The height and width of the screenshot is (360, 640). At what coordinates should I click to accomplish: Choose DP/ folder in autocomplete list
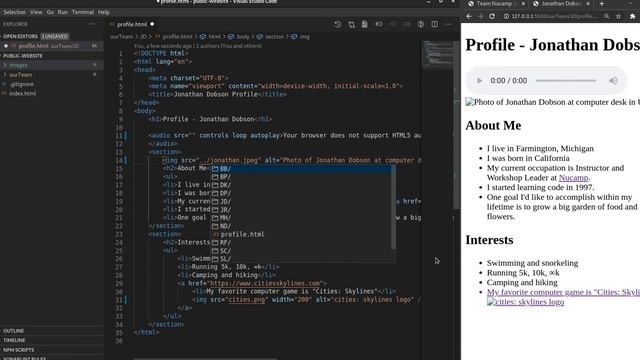tap(301, 193)
